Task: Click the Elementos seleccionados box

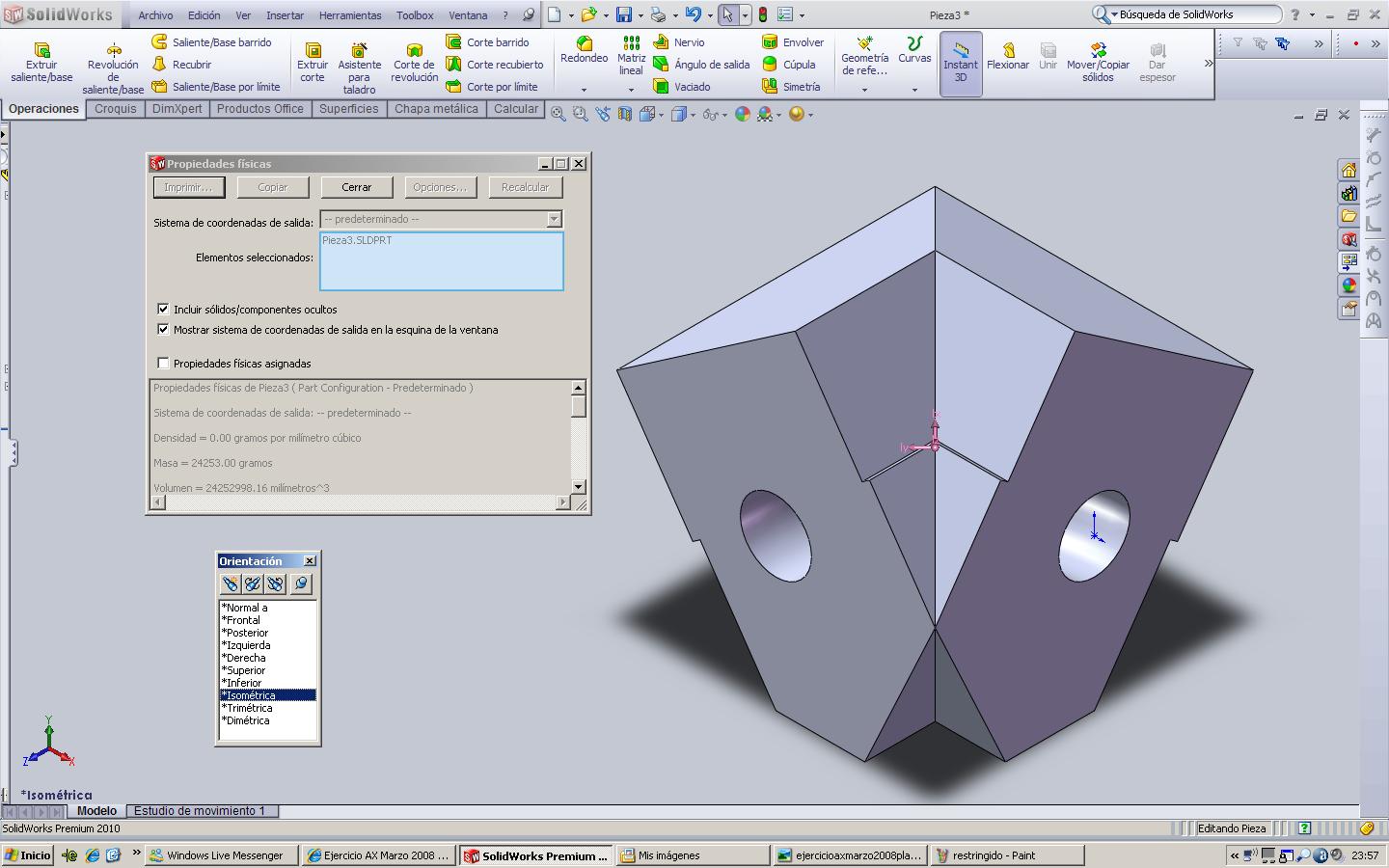Action: click(442, 260)
